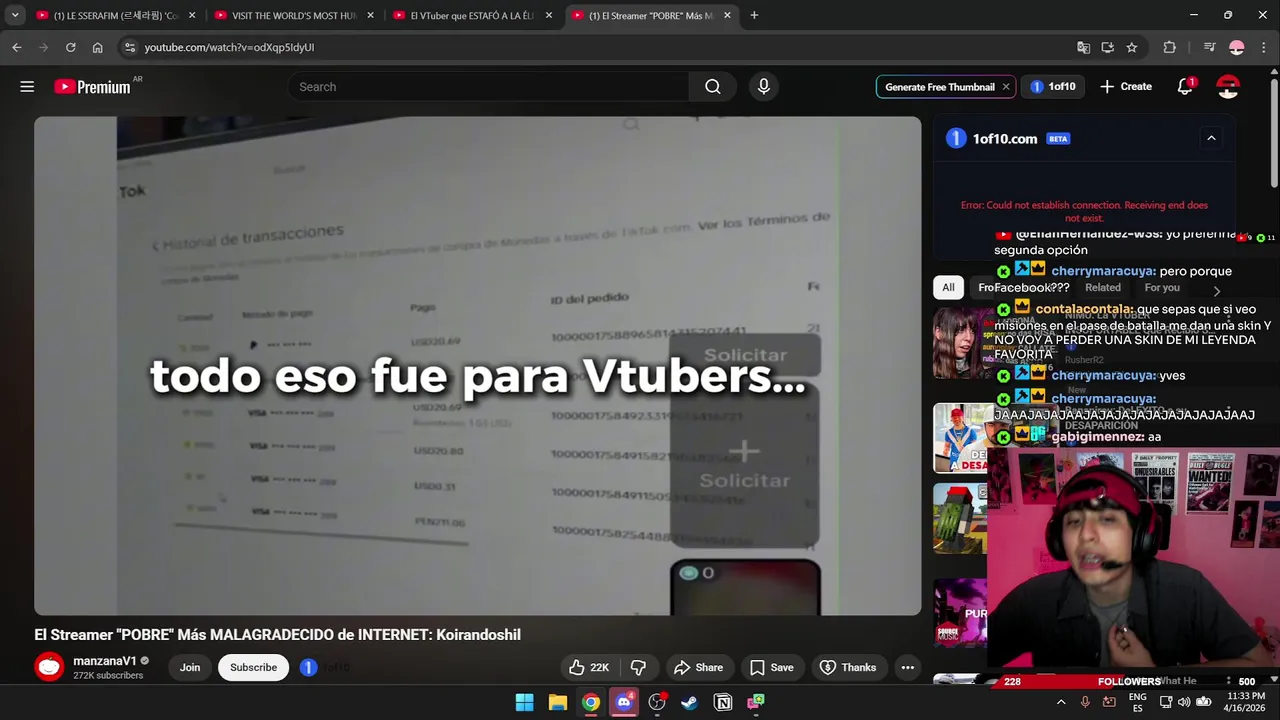
Task: Switch ENG ES input language
Action: pyautogui.click(x=1138, y=702)
